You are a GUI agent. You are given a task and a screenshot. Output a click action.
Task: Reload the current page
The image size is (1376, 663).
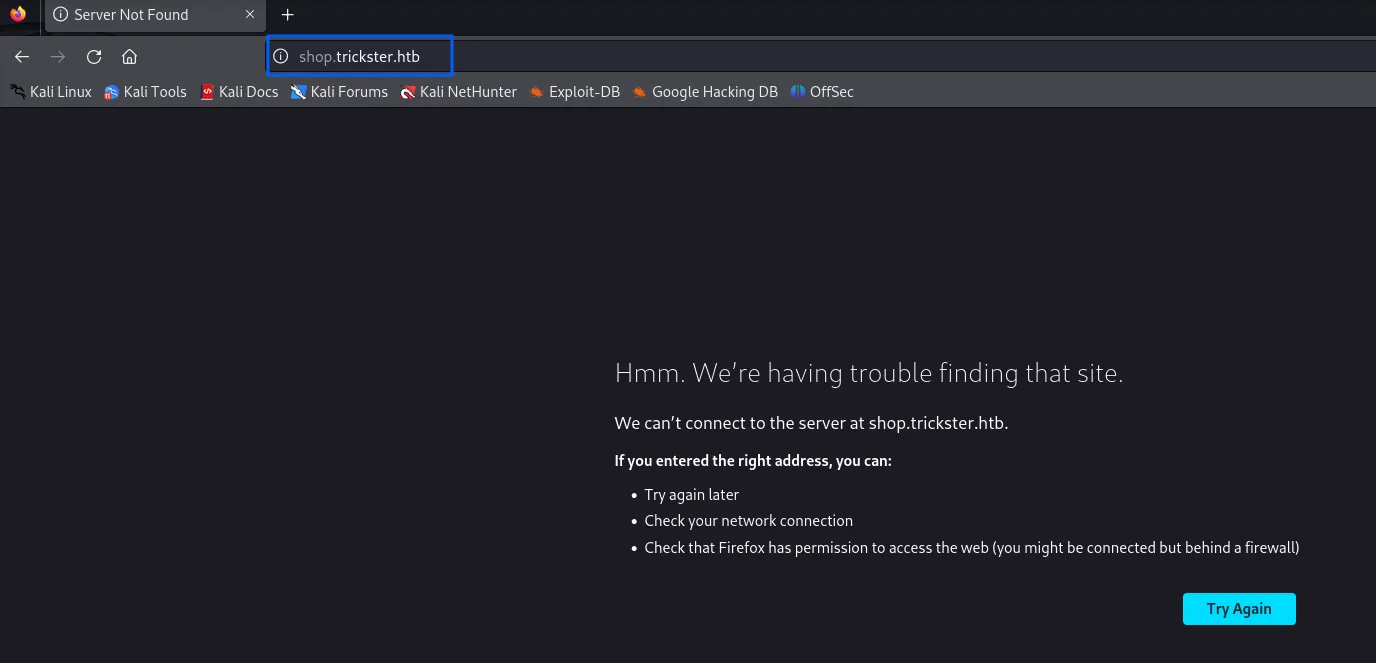[x=94, y=57]
